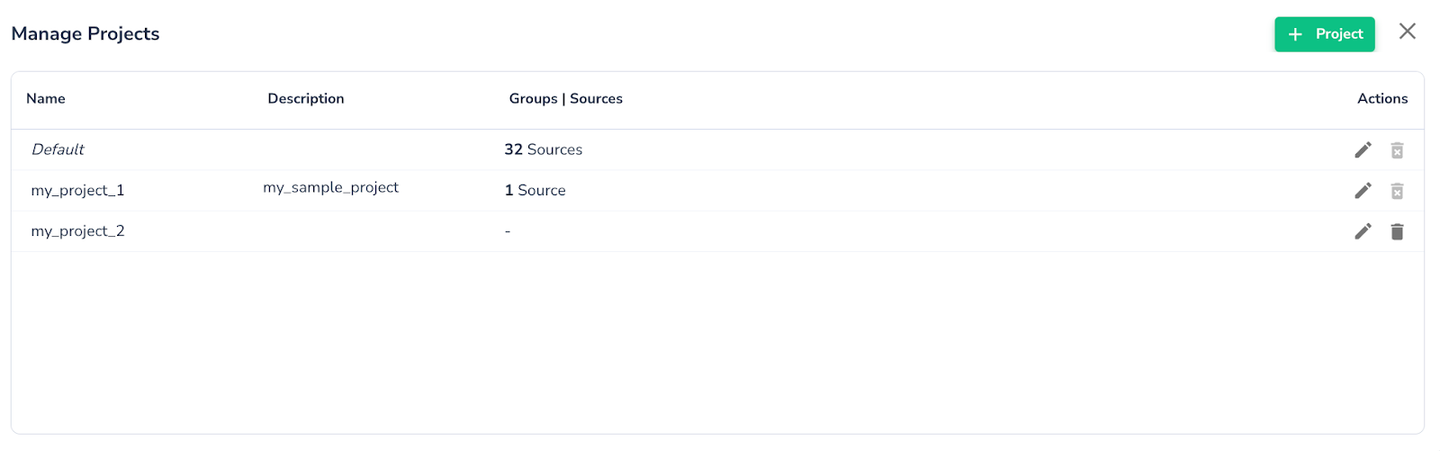Screen dimensions: 1440x451
Task: Edit the Default project with pencil icon
Action: 1363,150
